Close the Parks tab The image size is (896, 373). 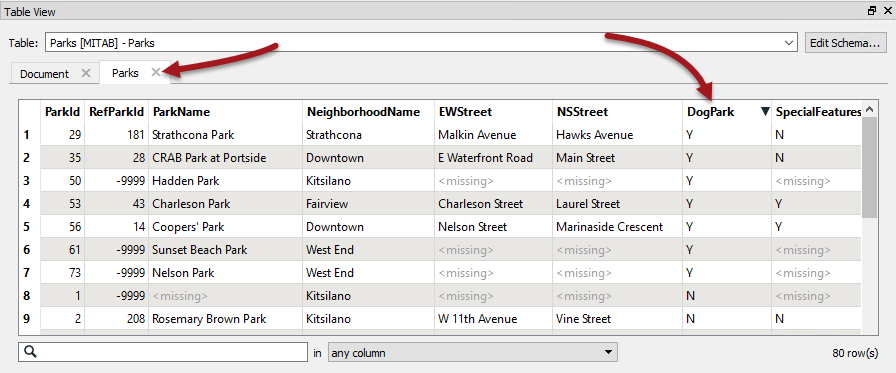(x=155, y=72)
